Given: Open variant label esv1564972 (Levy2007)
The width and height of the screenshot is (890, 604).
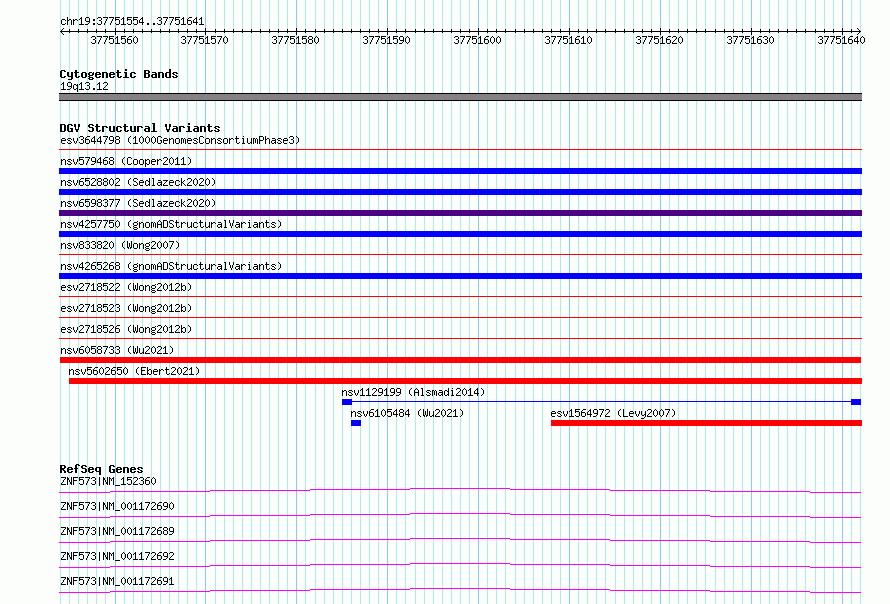Looking at the screenshot, I should pyautogui.click(x=614, y=413).
